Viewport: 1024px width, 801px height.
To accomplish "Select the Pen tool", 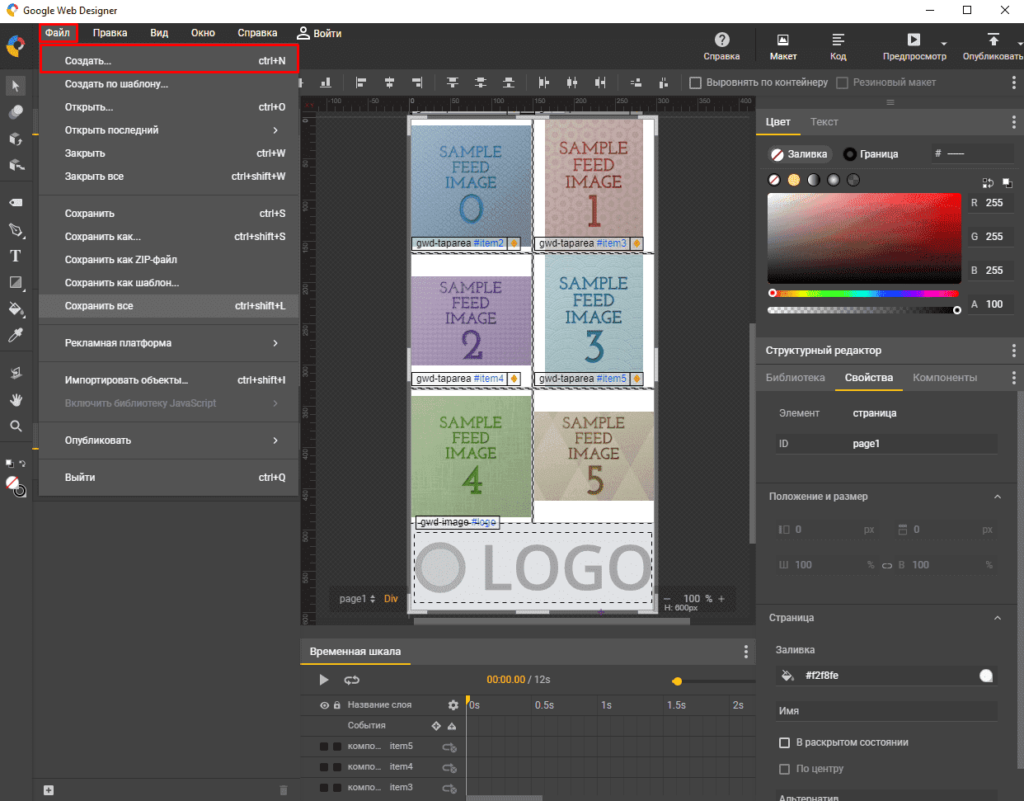I will pos(16,229).
